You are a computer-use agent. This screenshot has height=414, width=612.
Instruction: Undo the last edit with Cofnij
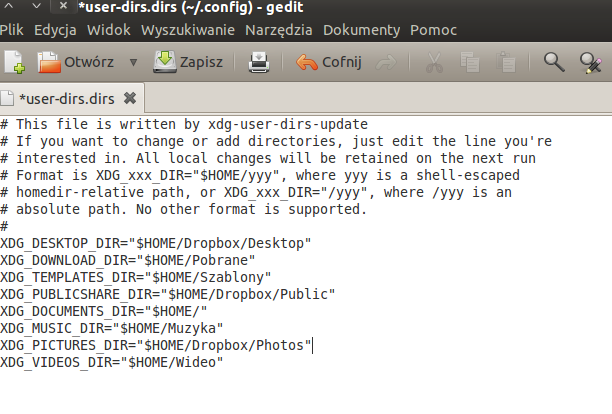click(x=329, y=62)
